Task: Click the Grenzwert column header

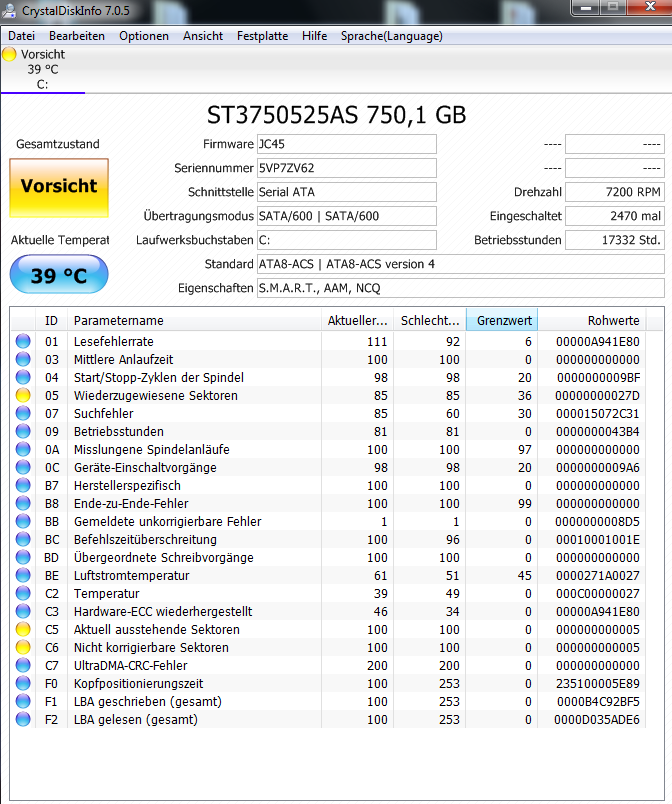Action: pos(502,320)
